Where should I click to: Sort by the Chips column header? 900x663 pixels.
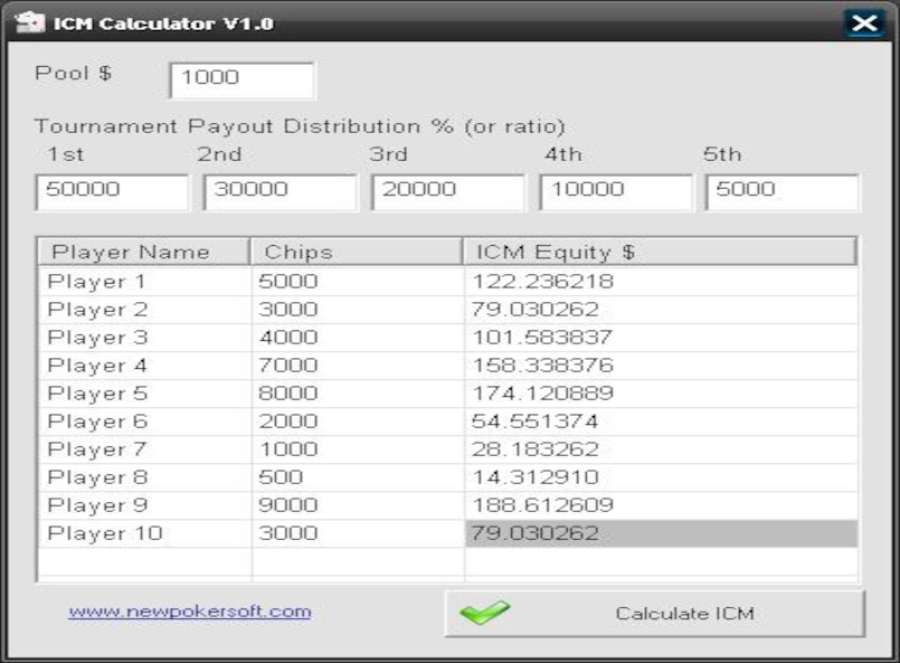pos(357,252)
